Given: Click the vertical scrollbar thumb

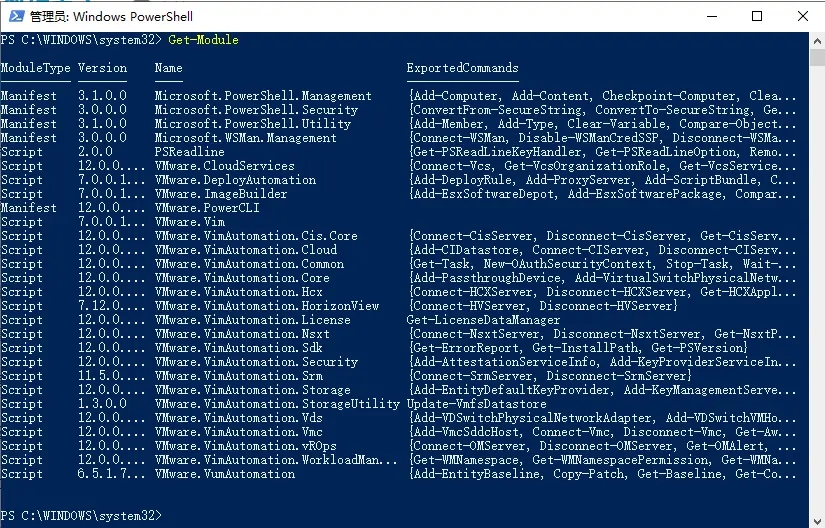Looking at the screenshot, I should pos(817,57).
